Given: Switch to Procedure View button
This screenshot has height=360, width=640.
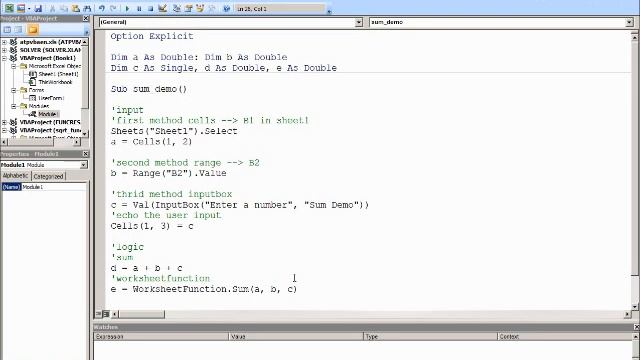Looking at the screenshot, I should 98,314.
